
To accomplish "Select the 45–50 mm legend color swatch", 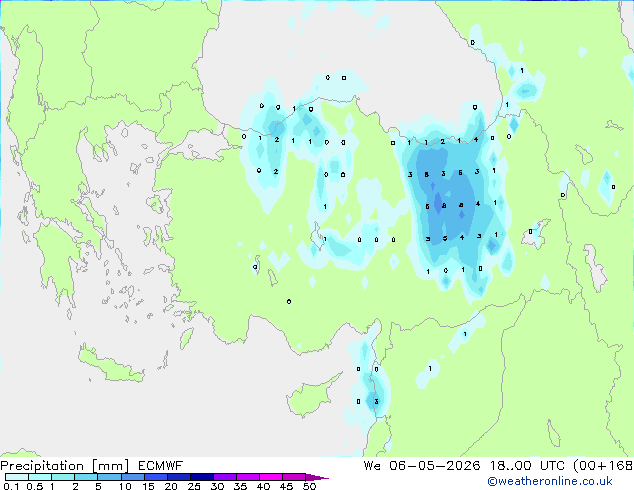I will click(x=294, y=477).
